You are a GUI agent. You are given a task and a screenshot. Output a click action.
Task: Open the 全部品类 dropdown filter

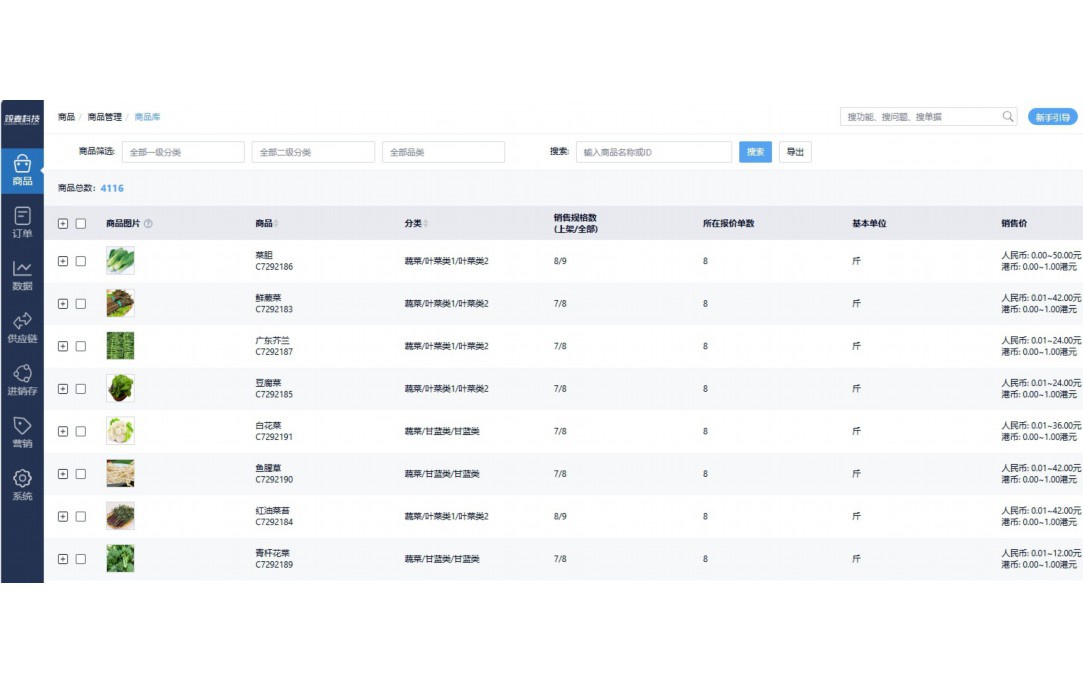[x=443, y=152]
